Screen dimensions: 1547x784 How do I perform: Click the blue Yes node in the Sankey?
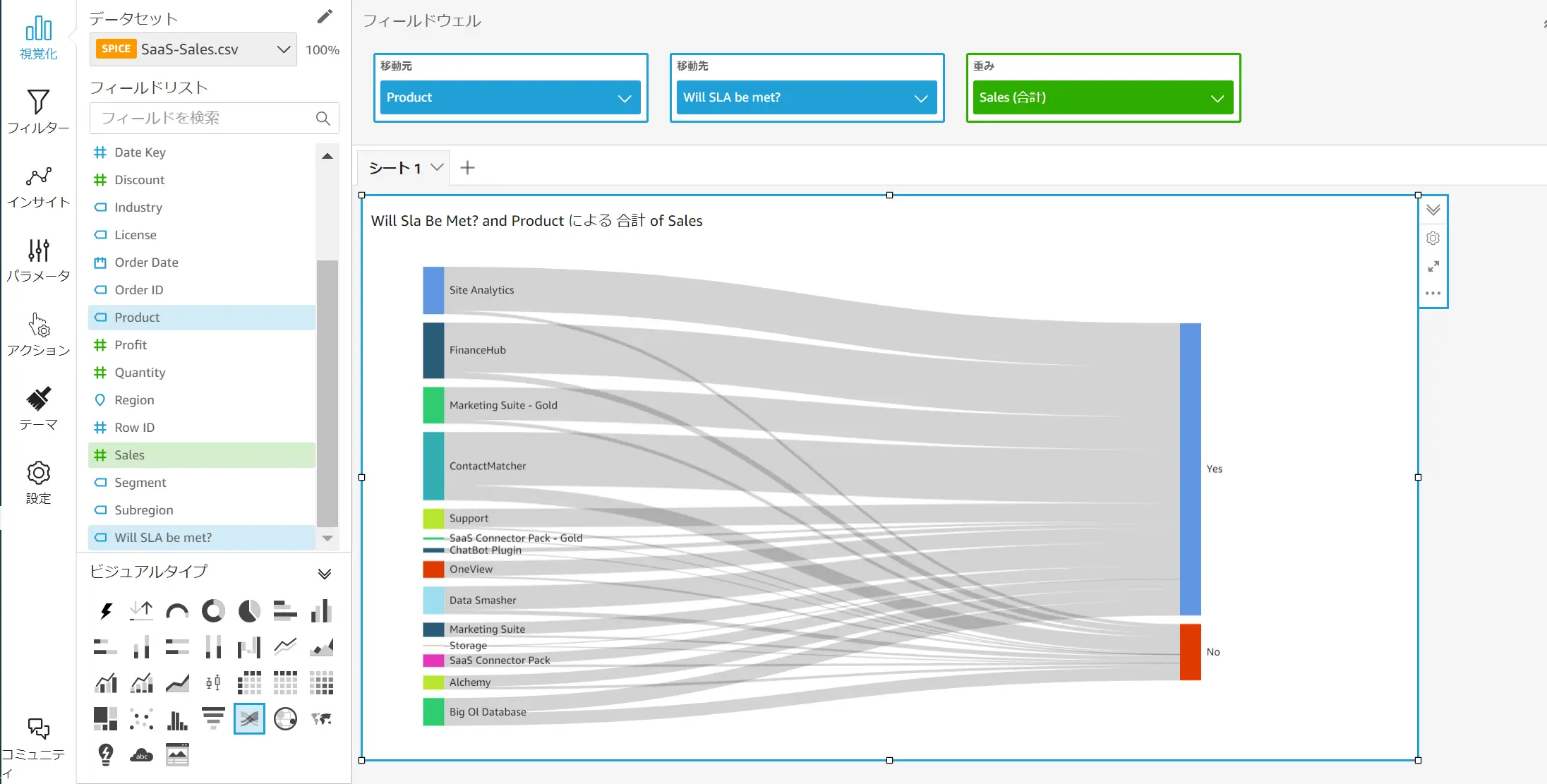click(1191, 469)
